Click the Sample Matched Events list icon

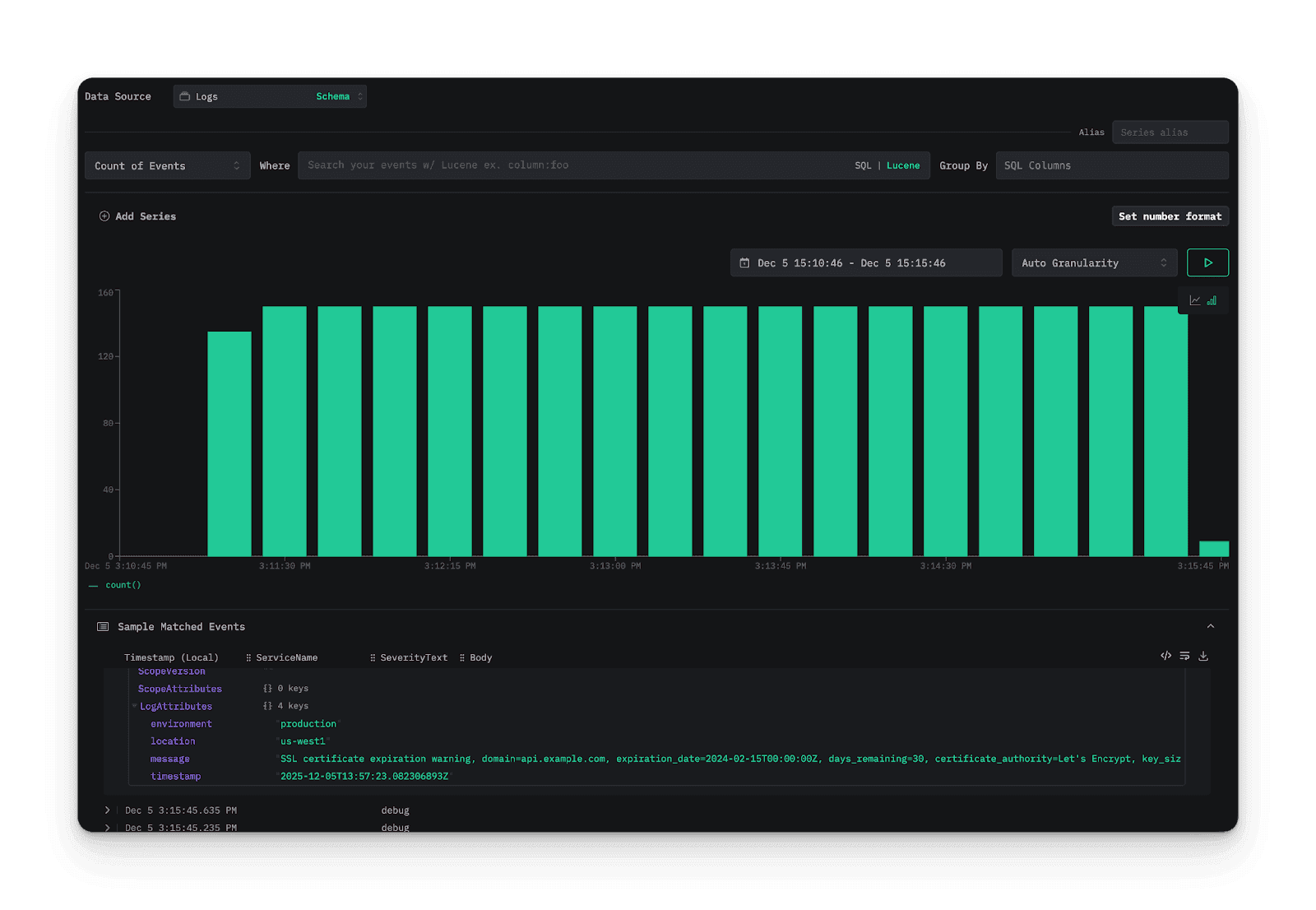coord(103,627)
